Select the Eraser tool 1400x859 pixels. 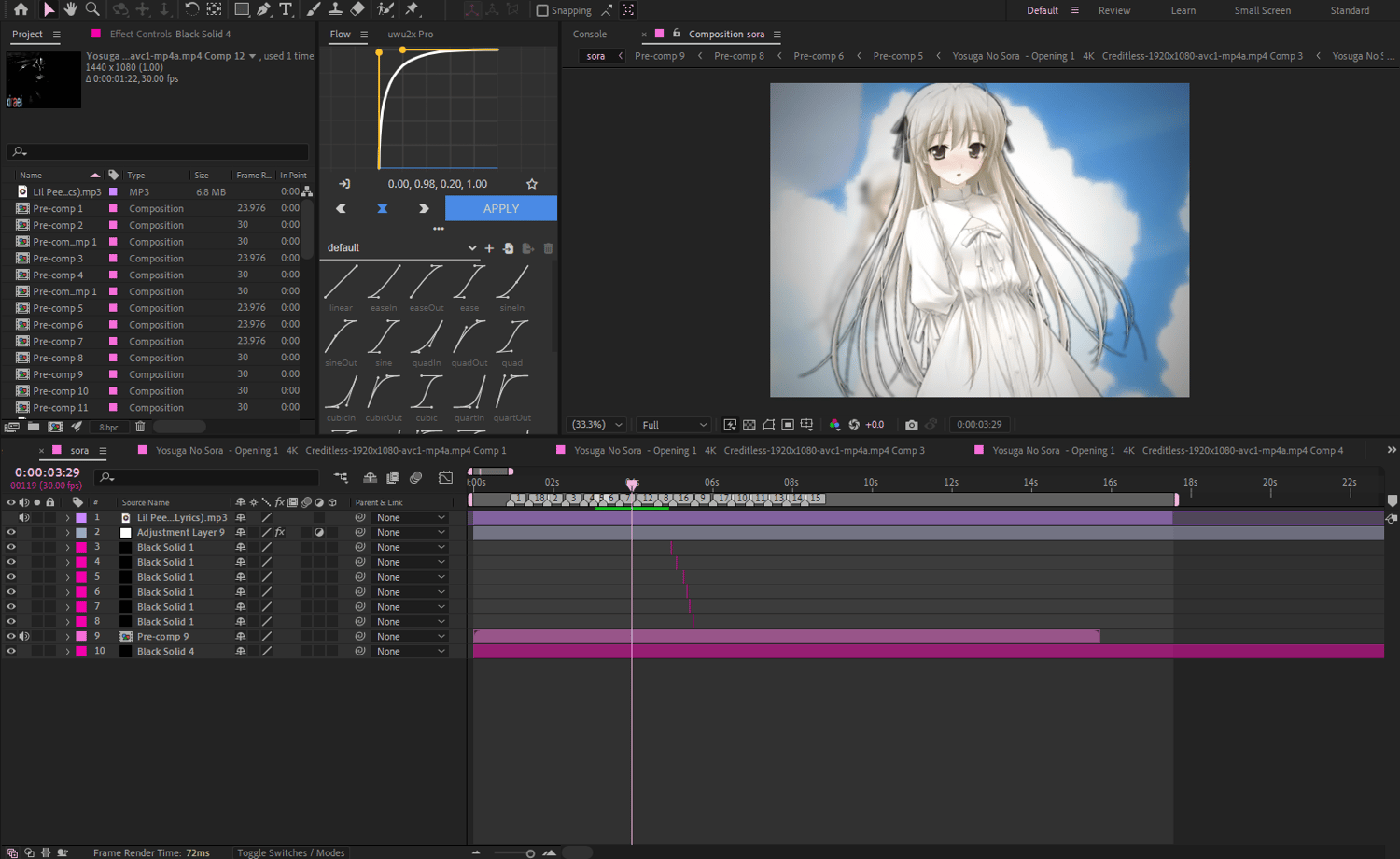point(357,9)
